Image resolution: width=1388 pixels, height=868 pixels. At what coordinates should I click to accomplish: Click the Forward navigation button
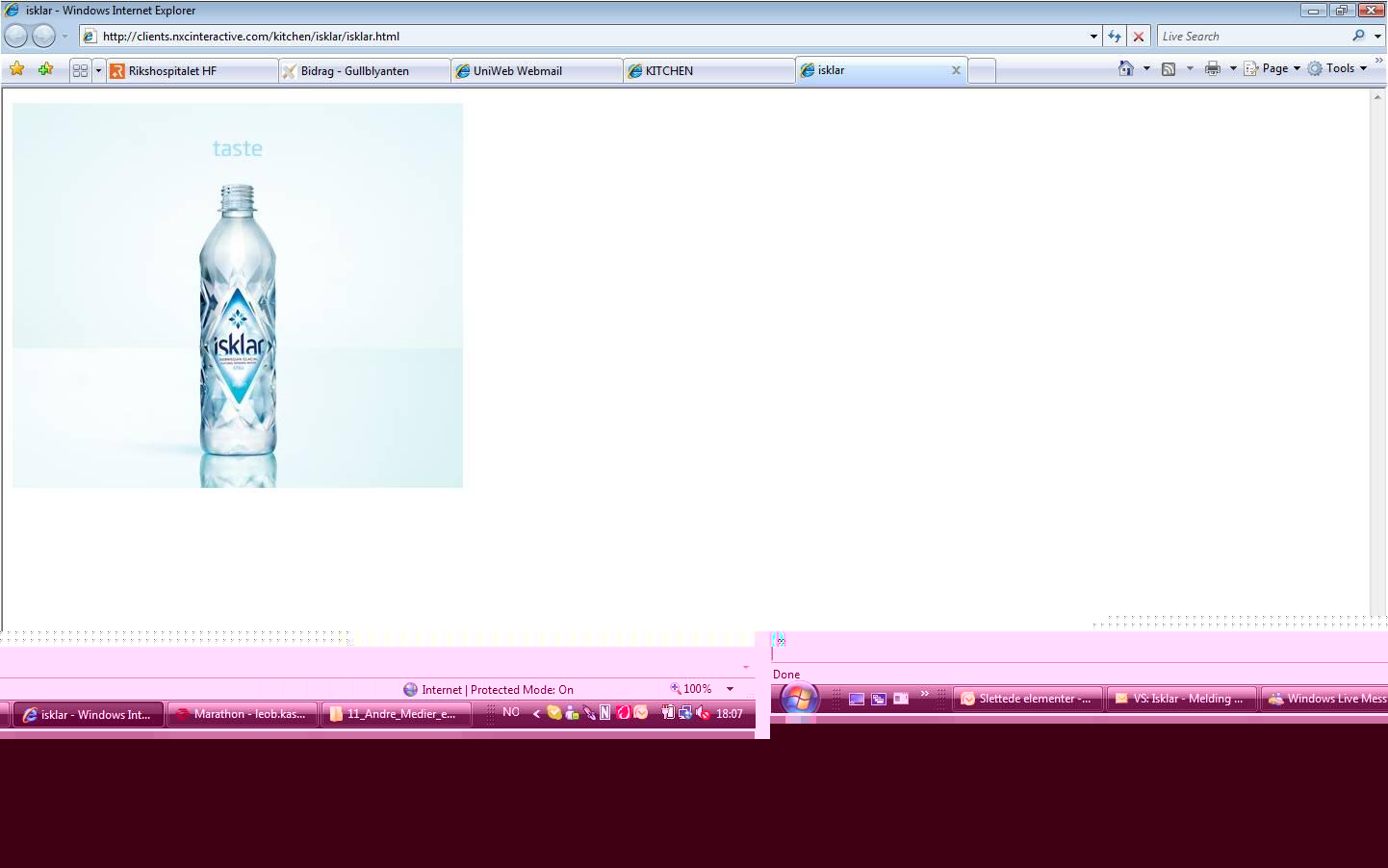pos(44,37)
